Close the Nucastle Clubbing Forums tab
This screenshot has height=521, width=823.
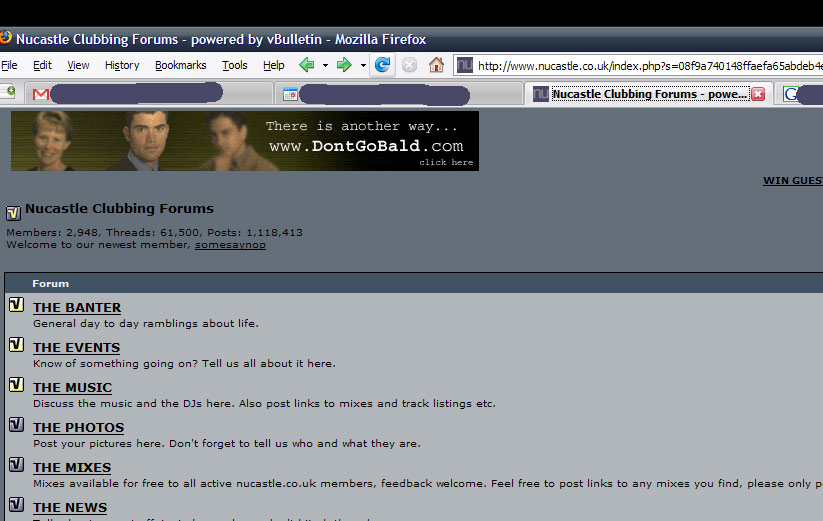click(x=758, y=94)
